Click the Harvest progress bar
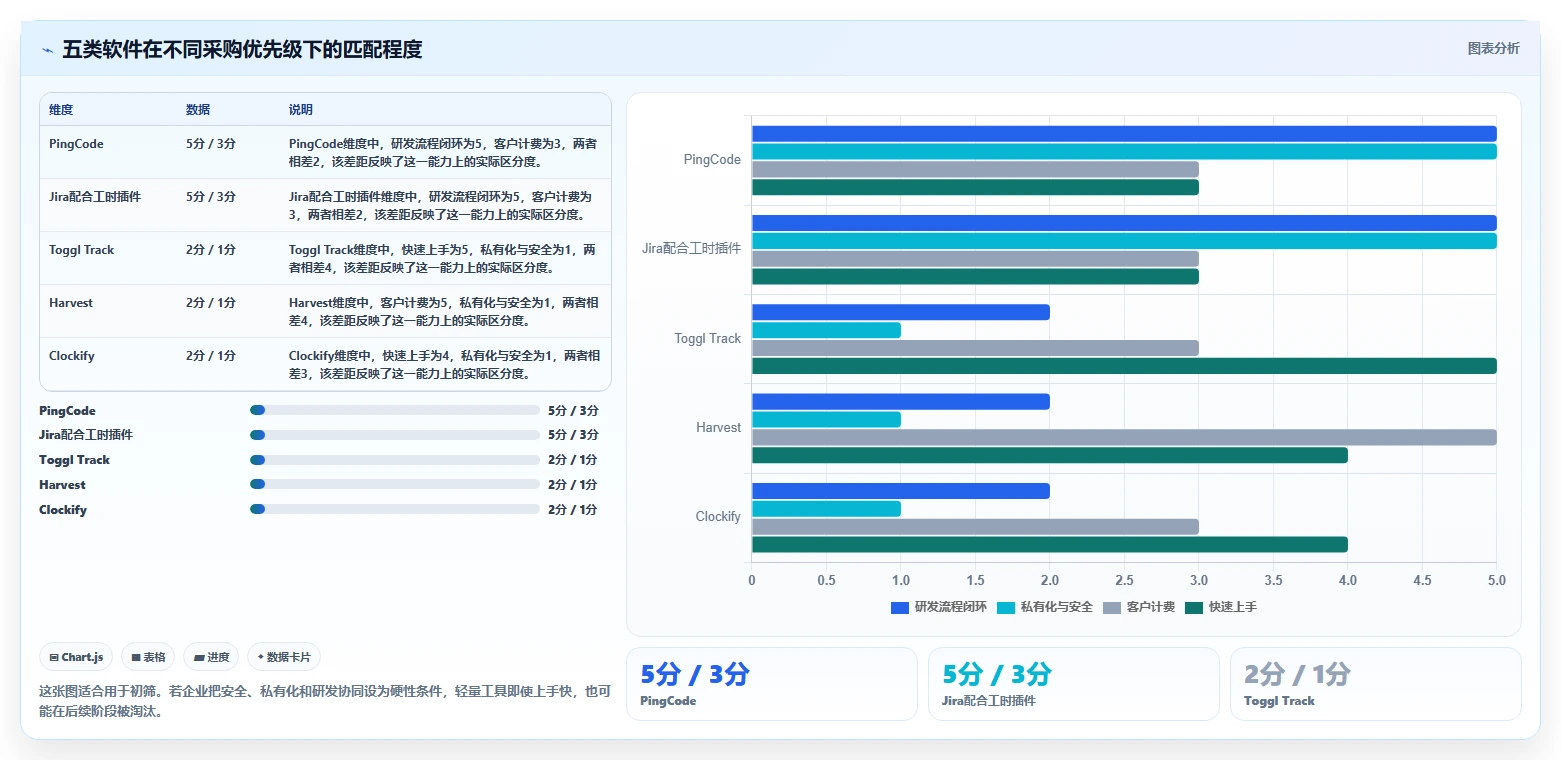The height and width of the screenshot is (760, 1561). 395,485
